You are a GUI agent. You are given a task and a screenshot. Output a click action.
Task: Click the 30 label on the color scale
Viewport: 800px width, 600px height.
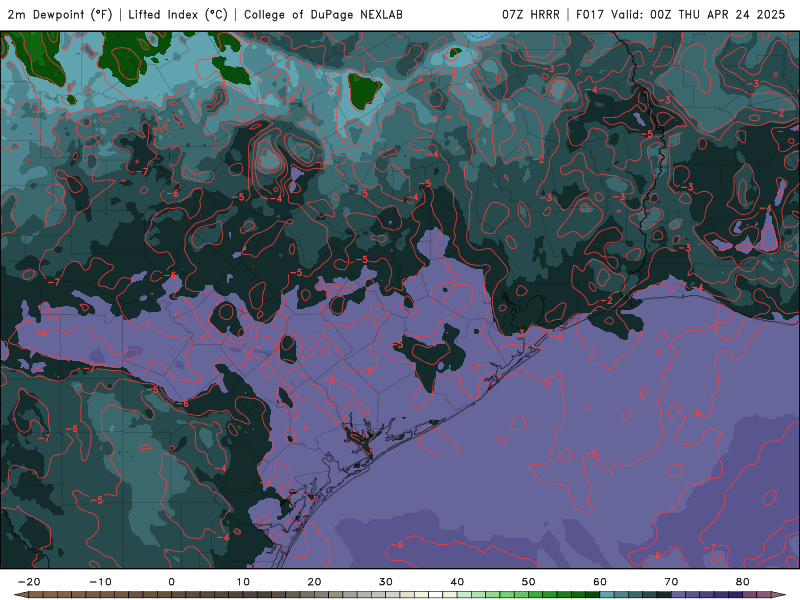click(x=386, y=582)
